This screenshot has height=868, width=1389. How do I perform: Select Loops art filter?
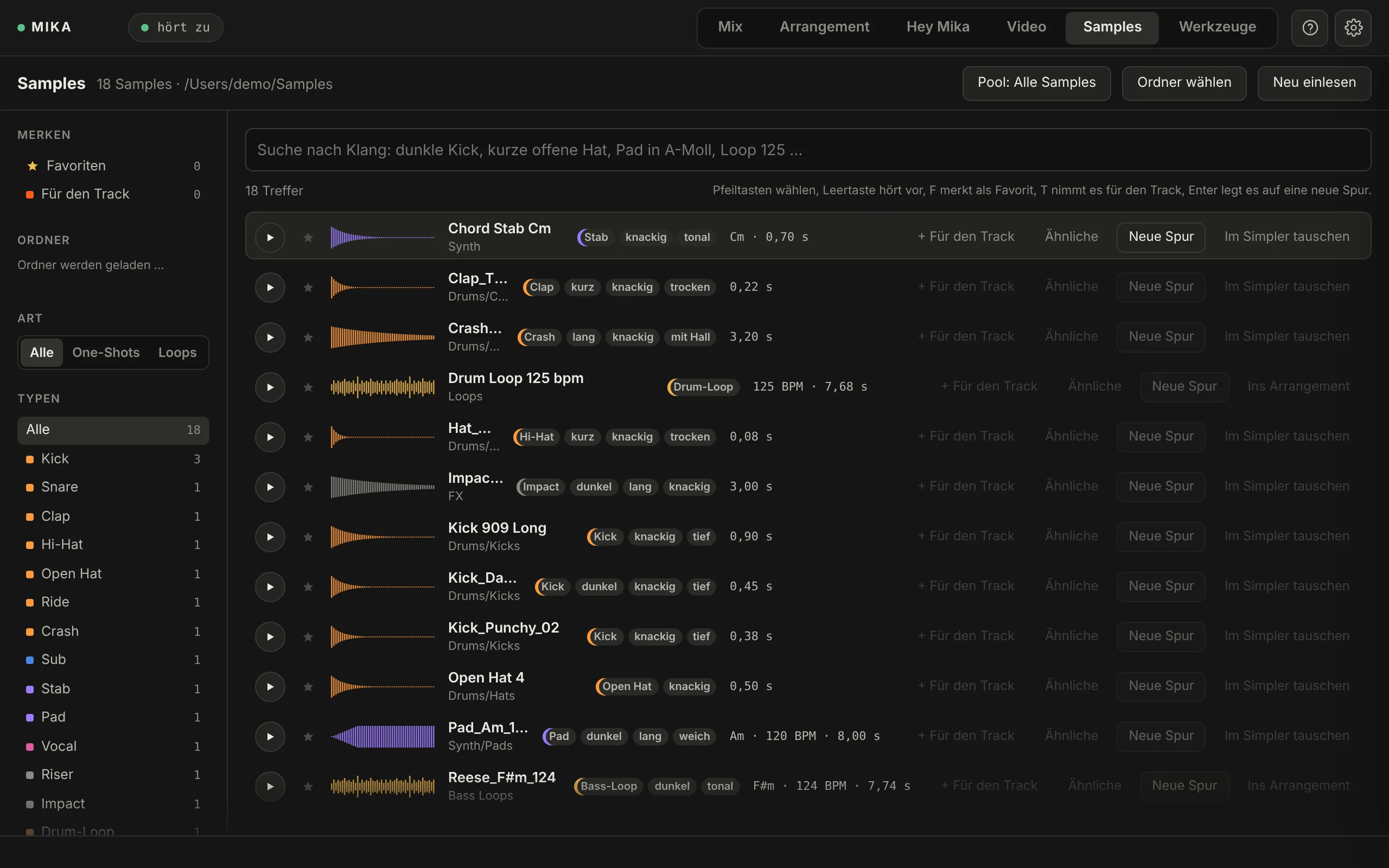pos(177,353)
